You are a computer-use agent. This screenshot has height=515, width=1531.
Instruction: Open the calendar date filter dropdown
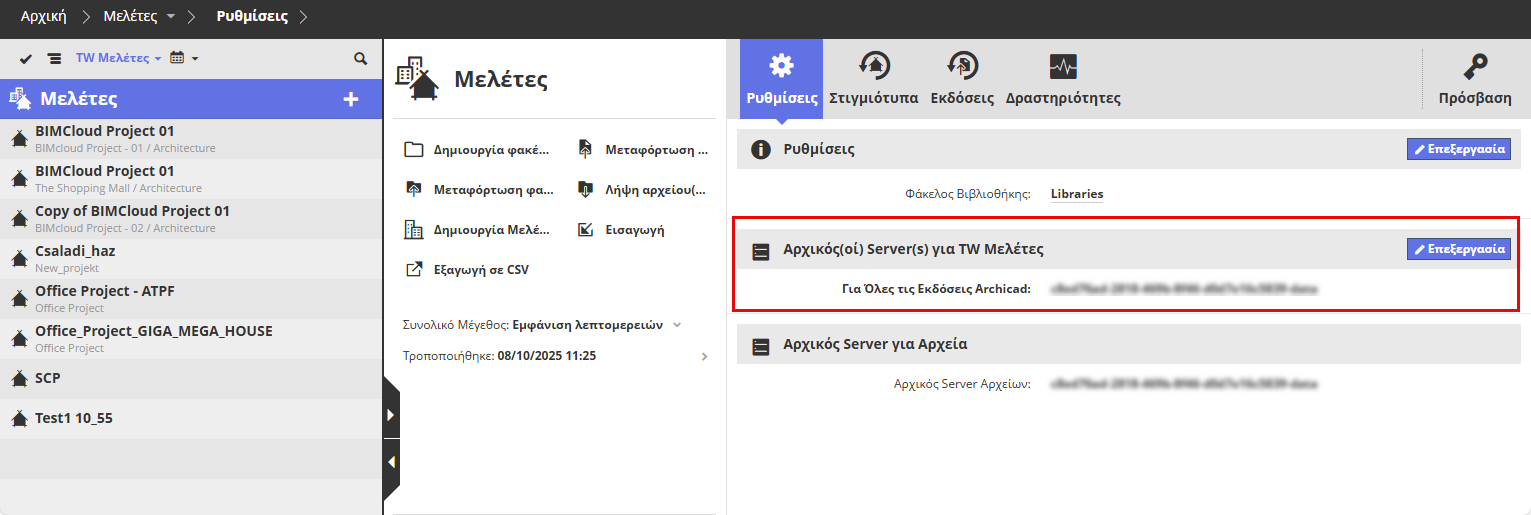pyautogui.click(x=184, y=59)
